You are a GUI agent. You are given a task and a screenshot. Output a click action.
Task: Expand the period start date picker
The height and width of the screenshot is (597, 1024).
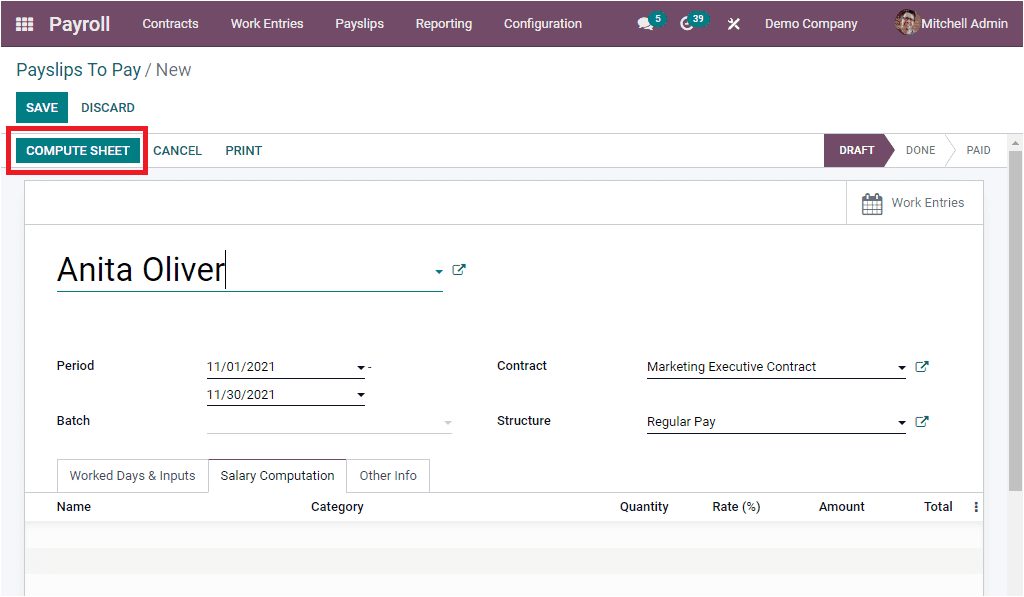coord(360,367)
